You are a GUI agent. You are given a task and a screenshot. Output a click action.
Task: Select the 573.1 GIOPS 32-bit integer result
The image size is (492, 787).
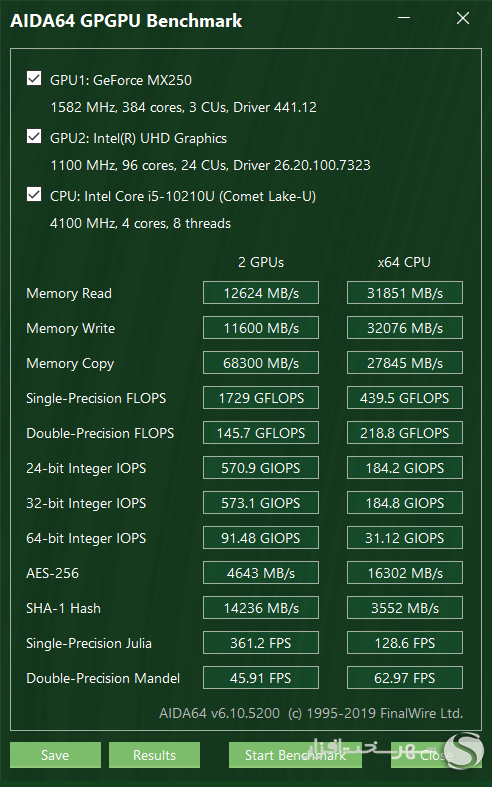pyautogui.click(x=261, y=503)
